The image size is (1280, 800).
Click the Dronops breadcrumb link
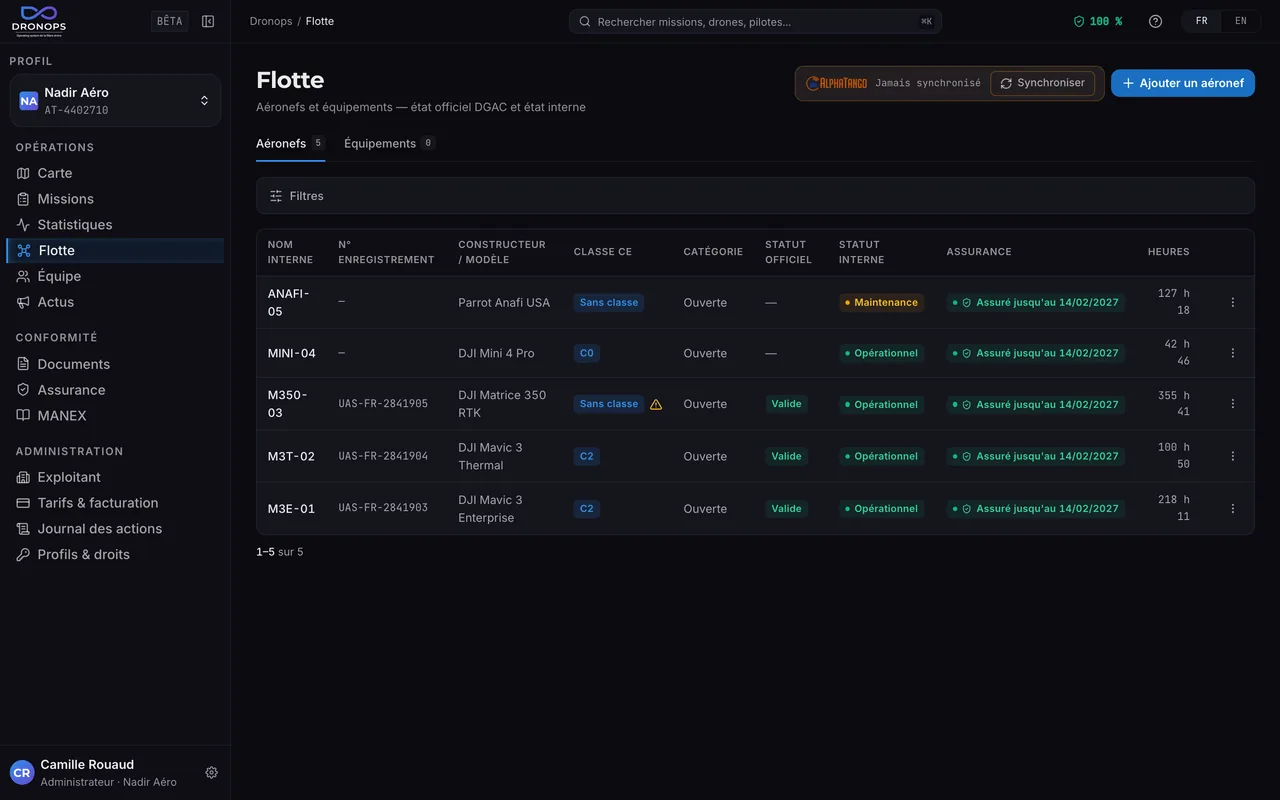point(271,21)
